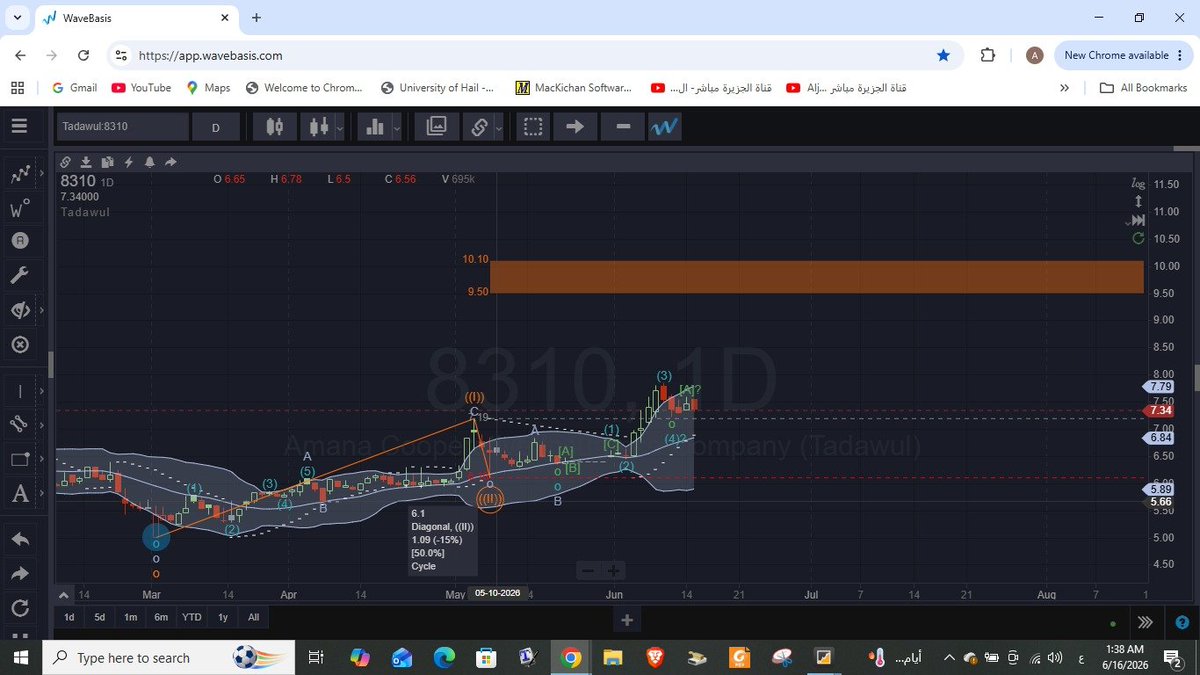The height and width of the screenshot is (675, 1200).
Task: Expand the zigzag wave tool flyout arrow
Action: point(42,175)
